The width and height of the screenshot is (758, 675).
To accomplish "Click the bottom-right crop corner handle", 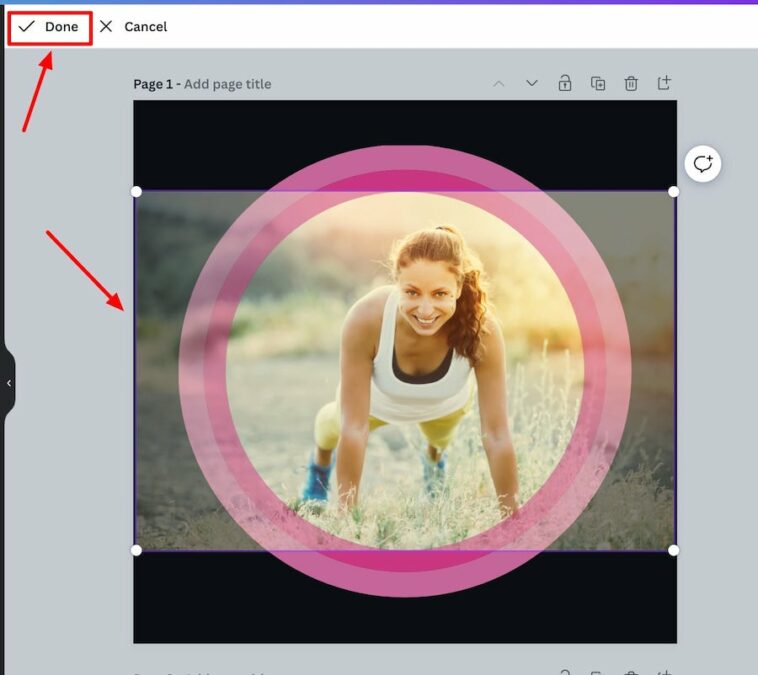I will (x=674, y=550).
